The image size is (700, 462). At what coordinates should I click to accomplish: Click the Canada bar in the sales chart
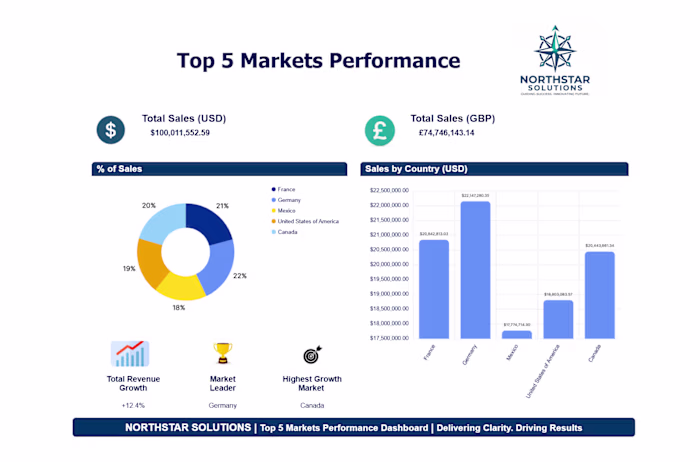(600, 295)
